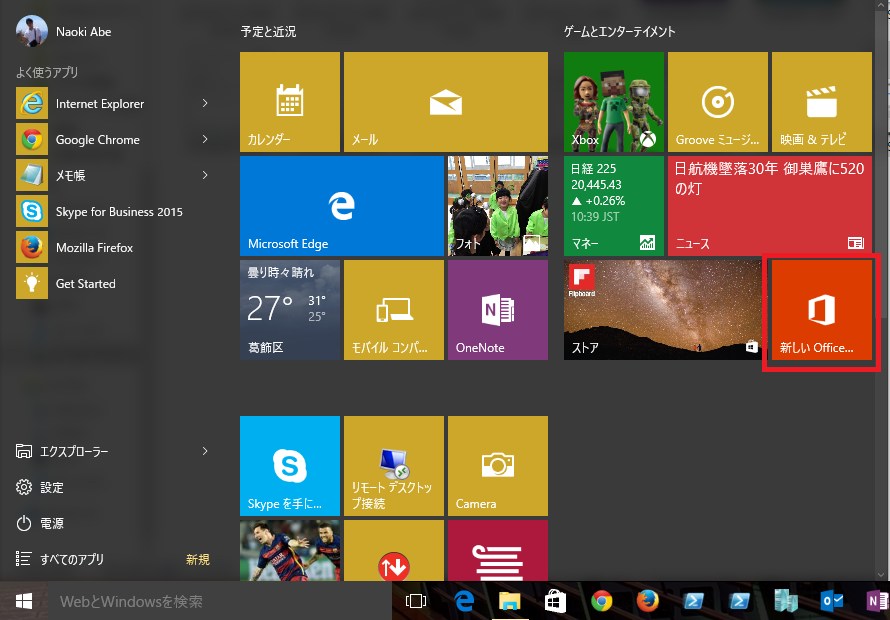Open the Naoki Abe user account menu
Viewport: 890px width, 620px height.
coord(64,31)
